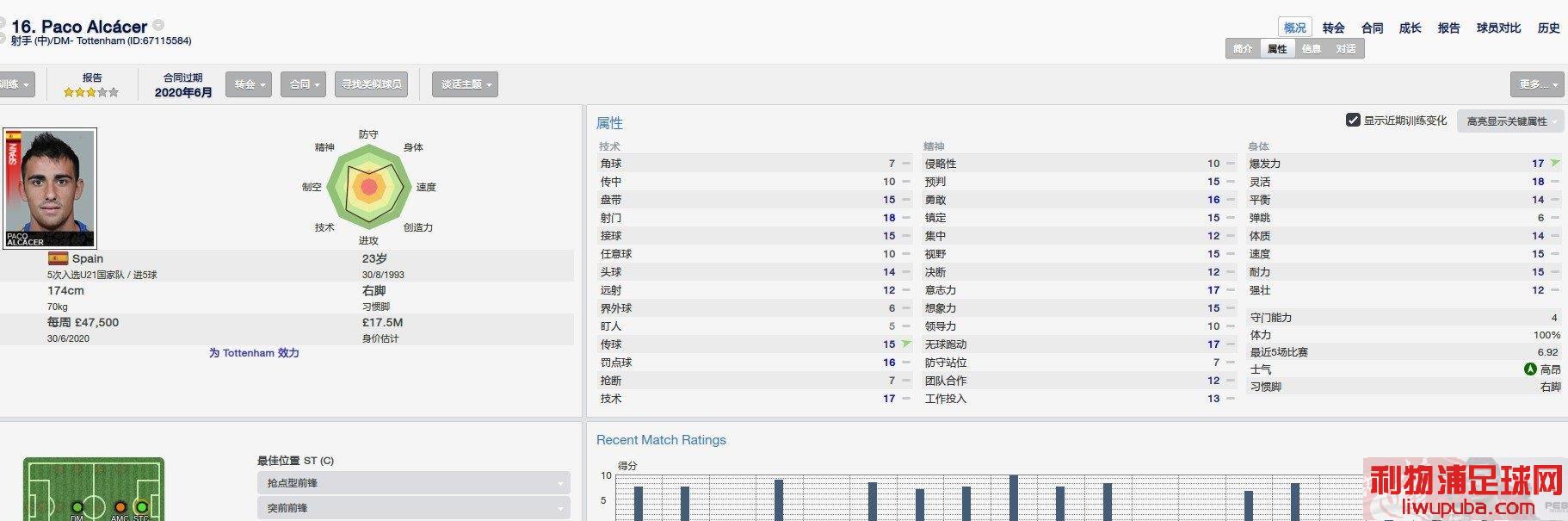Click the £17.5M value estimate text

[383, 322]
